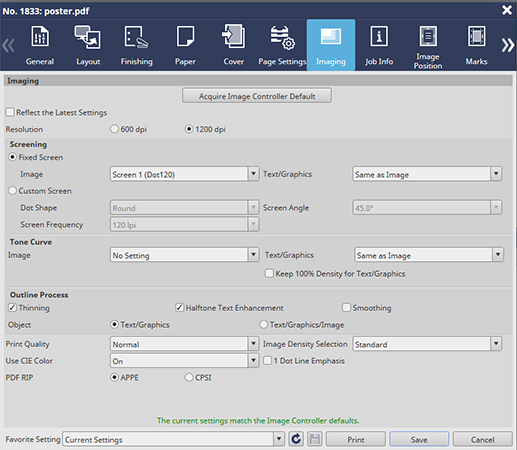Open Page Settings gear icon

(x=282, y=38)
